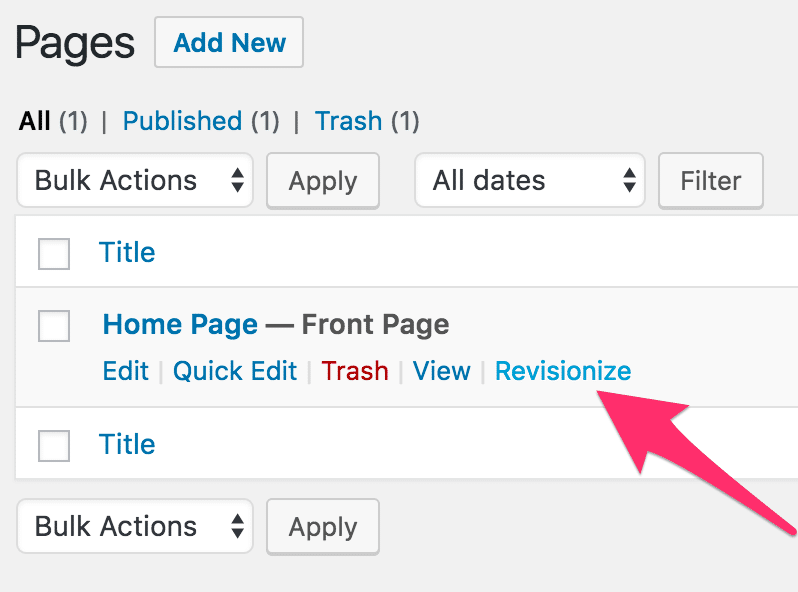Filter list by Published pages
The height and width of the screenshot is (592, 798).
pos(182,121)
